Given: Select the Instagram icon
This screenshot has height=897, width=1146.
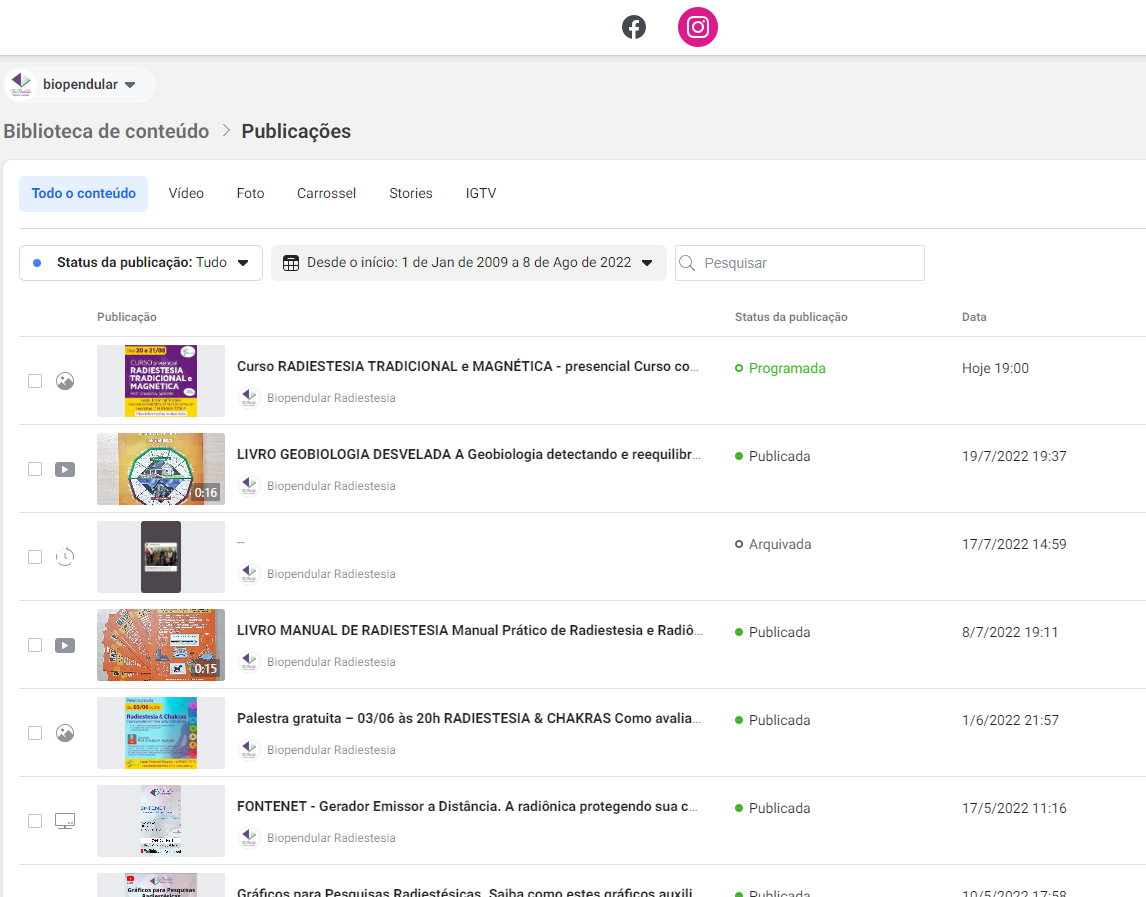Looking at the screenshot, I should (698, 27).
